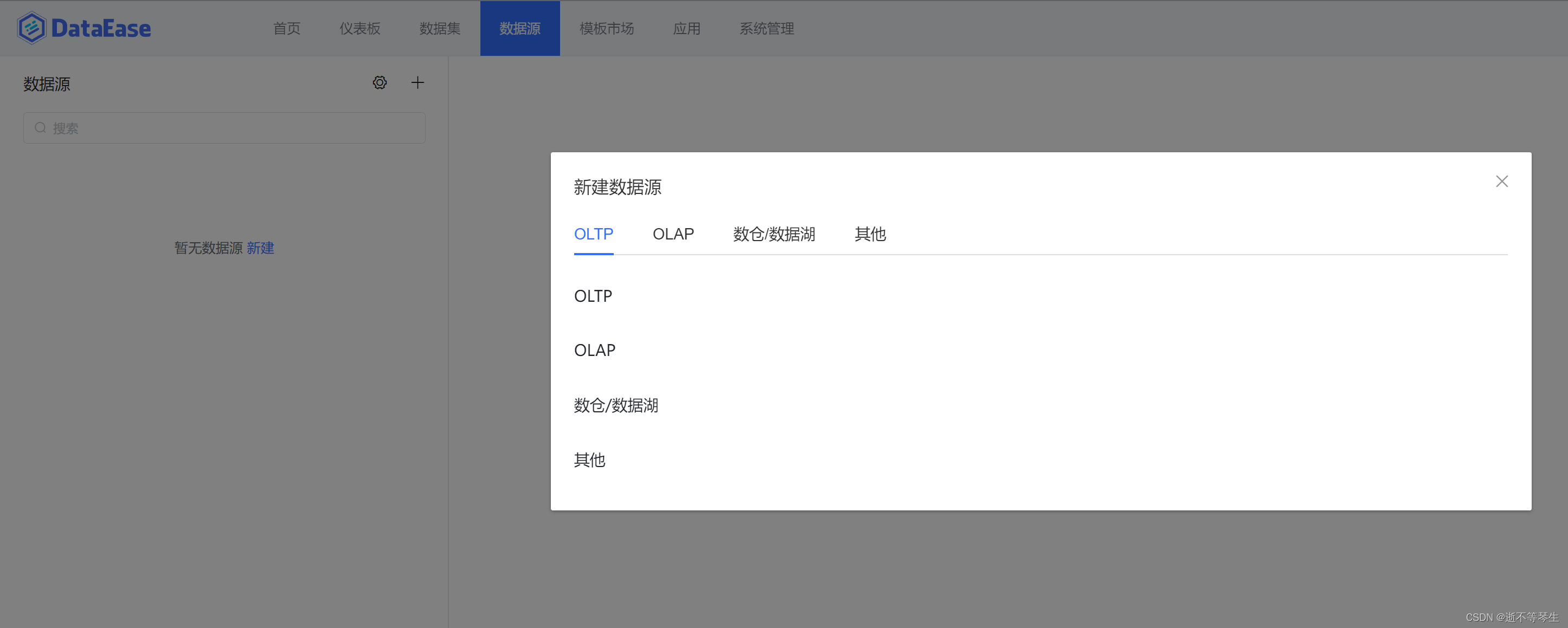Open the 其他 tab
The height and width of the screenshot is (628, 1568).
(870, 234)
